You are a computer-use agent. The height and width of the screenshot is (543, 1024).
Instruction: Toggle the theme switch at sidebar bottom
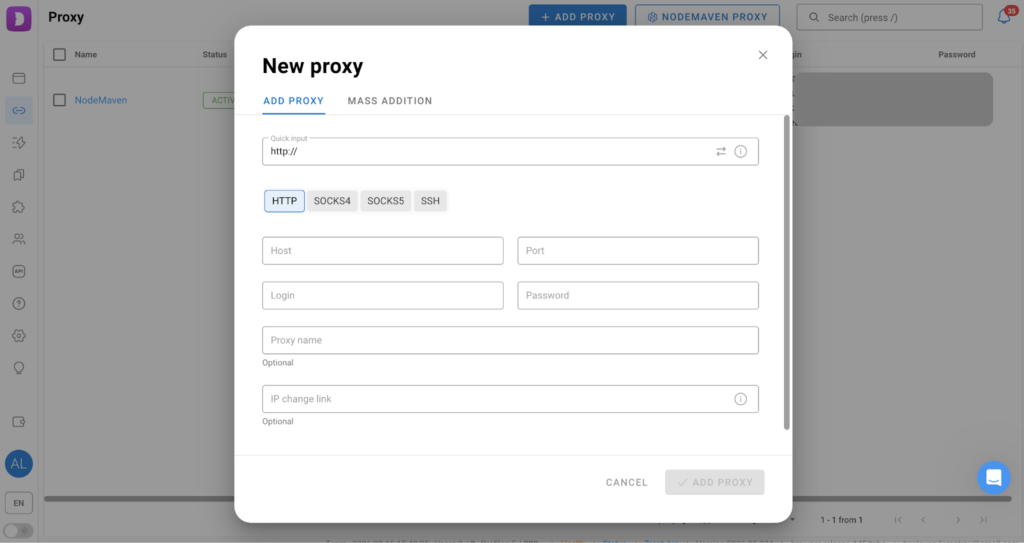click(18, 530)
